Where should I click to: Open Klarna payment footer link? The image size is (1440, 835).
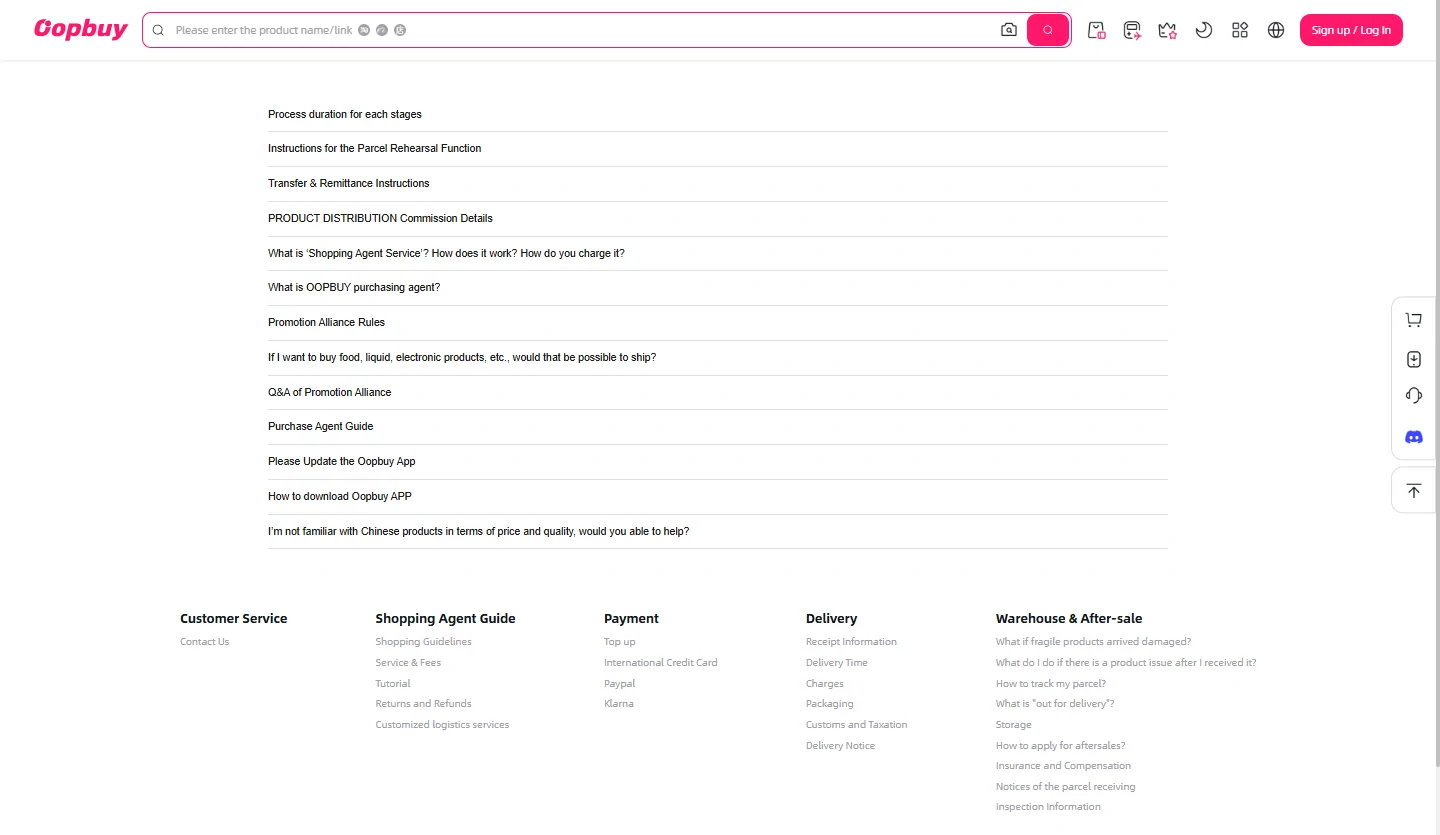619,704
